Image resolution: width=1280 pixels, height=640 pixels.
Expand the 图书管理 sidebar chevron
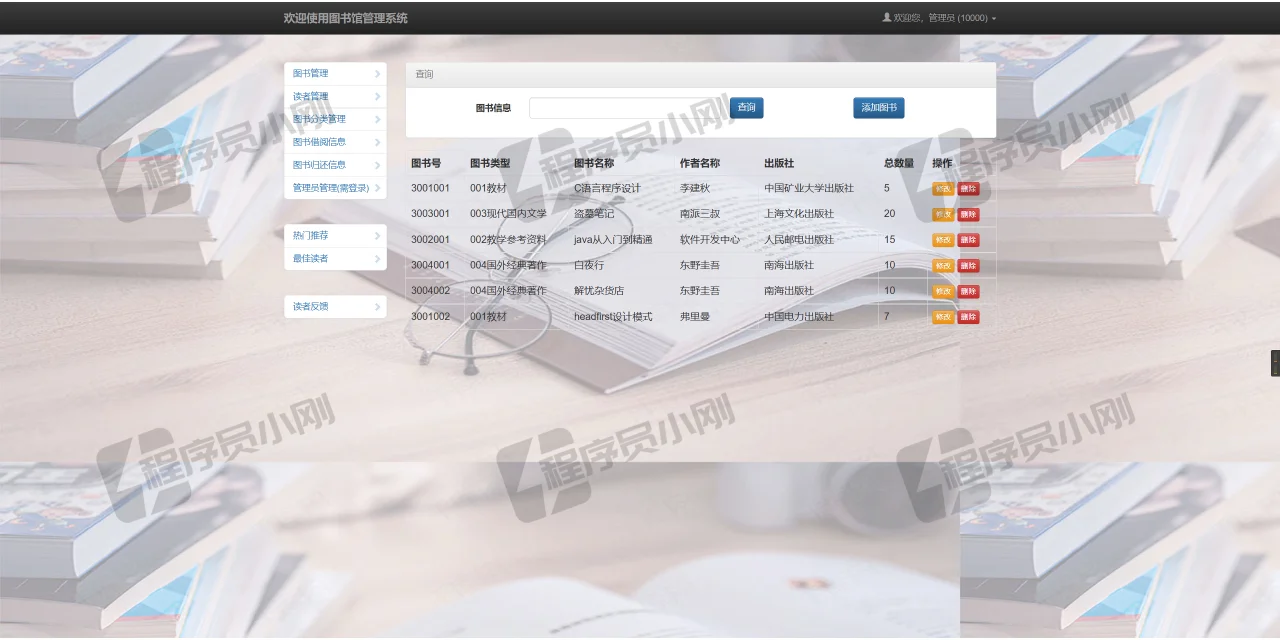[377, 73]
